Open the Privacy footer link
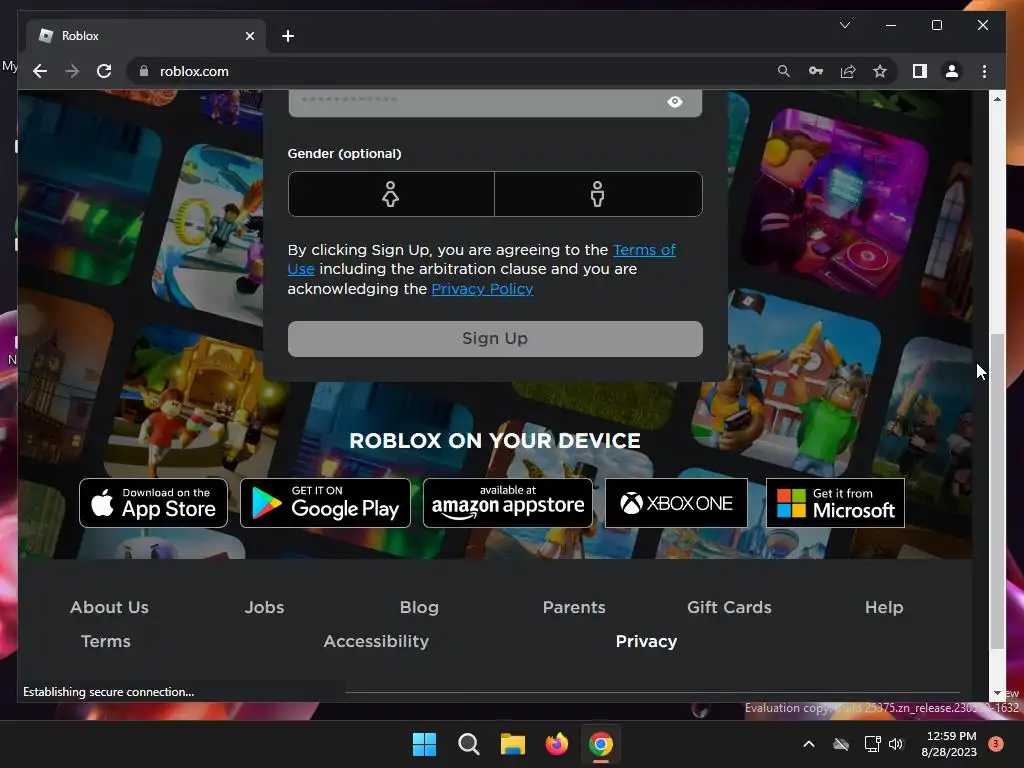This screenshot has height=768, width=1024. tap(646, 641)
